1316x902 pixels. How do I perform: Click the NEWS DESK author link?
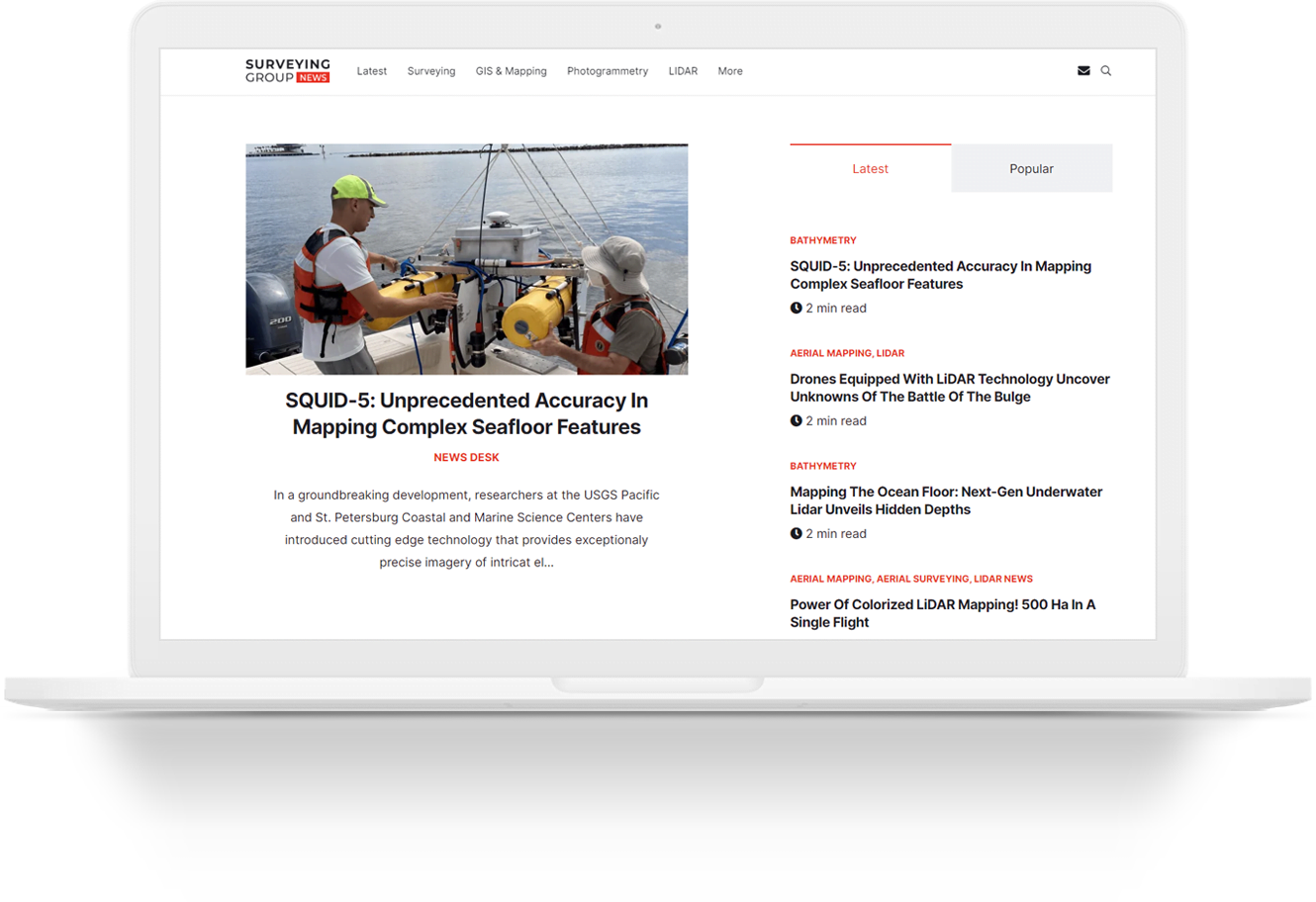(x=466, y=458)
